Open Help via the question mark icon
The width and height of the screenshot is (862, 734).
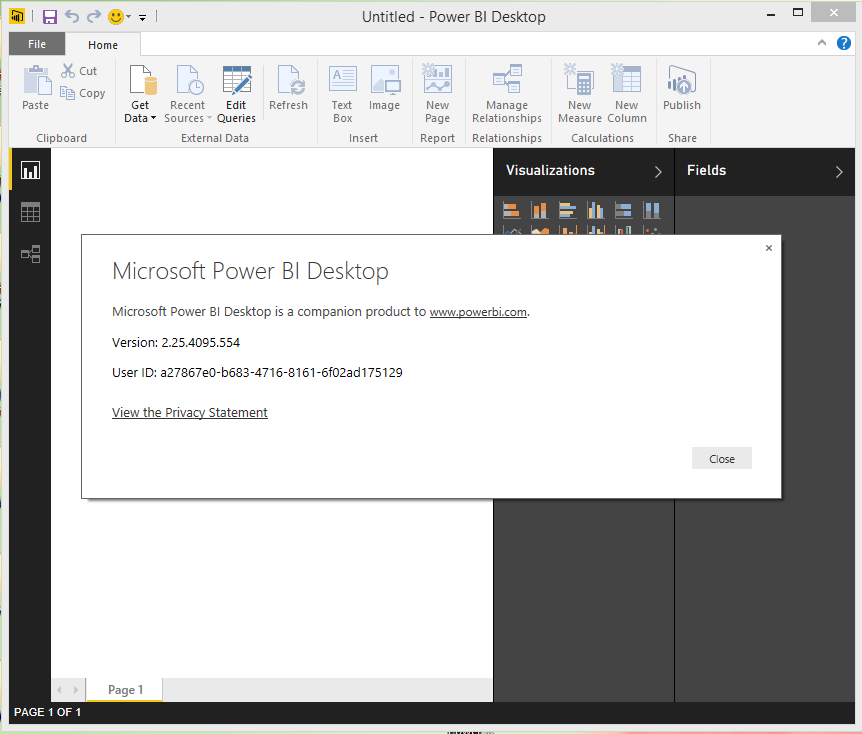[x=844, y=43]
